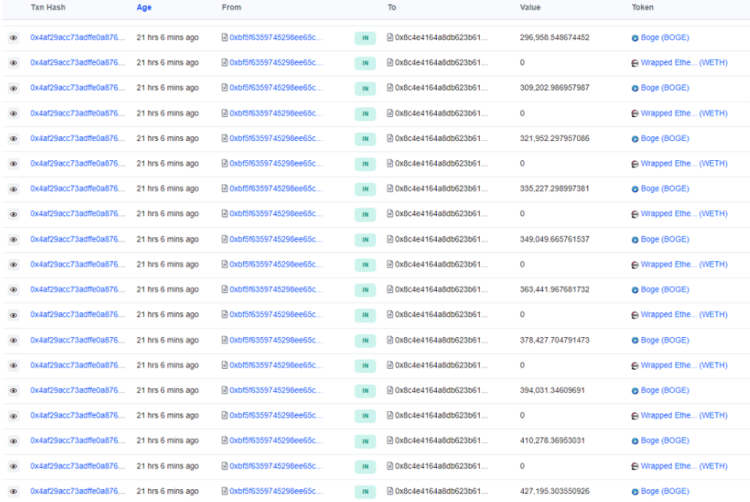Click the From column header
The height and width of the screenshot is (502, 750).
[232, 7]
